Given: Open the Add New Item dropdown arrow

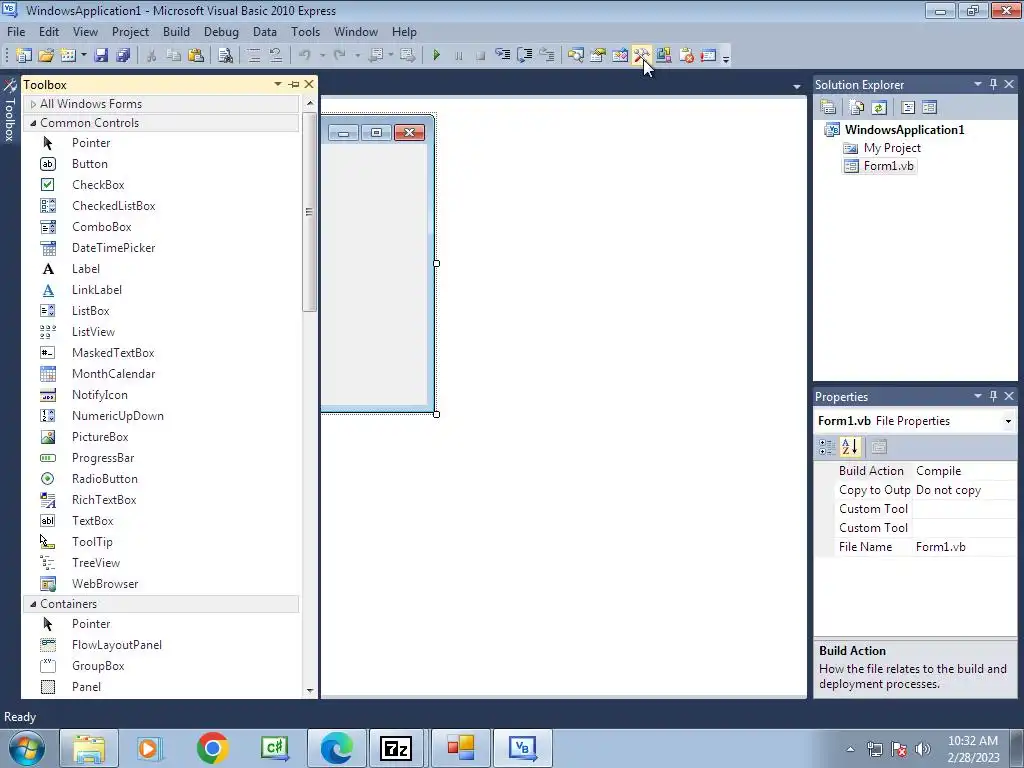Looking at the screenshot, I should pos(84,56).
